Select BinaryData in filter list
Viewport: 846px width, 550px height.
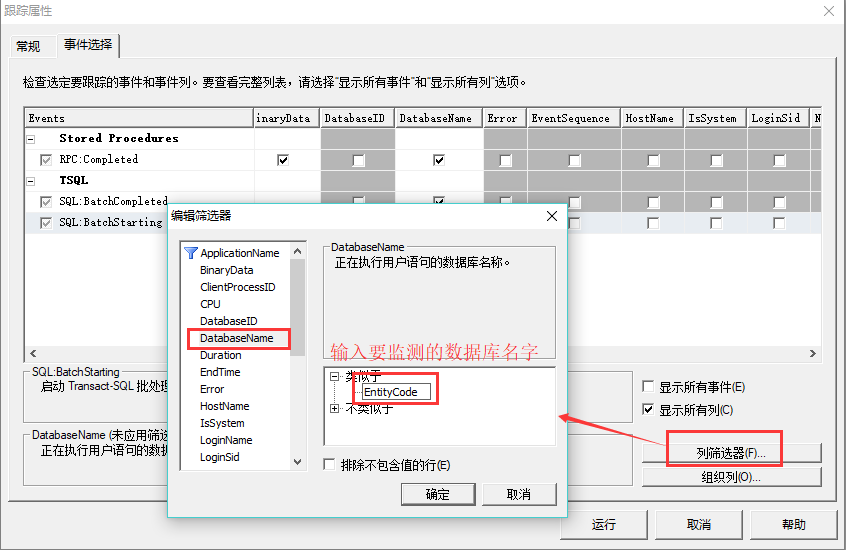coord(227,270)
